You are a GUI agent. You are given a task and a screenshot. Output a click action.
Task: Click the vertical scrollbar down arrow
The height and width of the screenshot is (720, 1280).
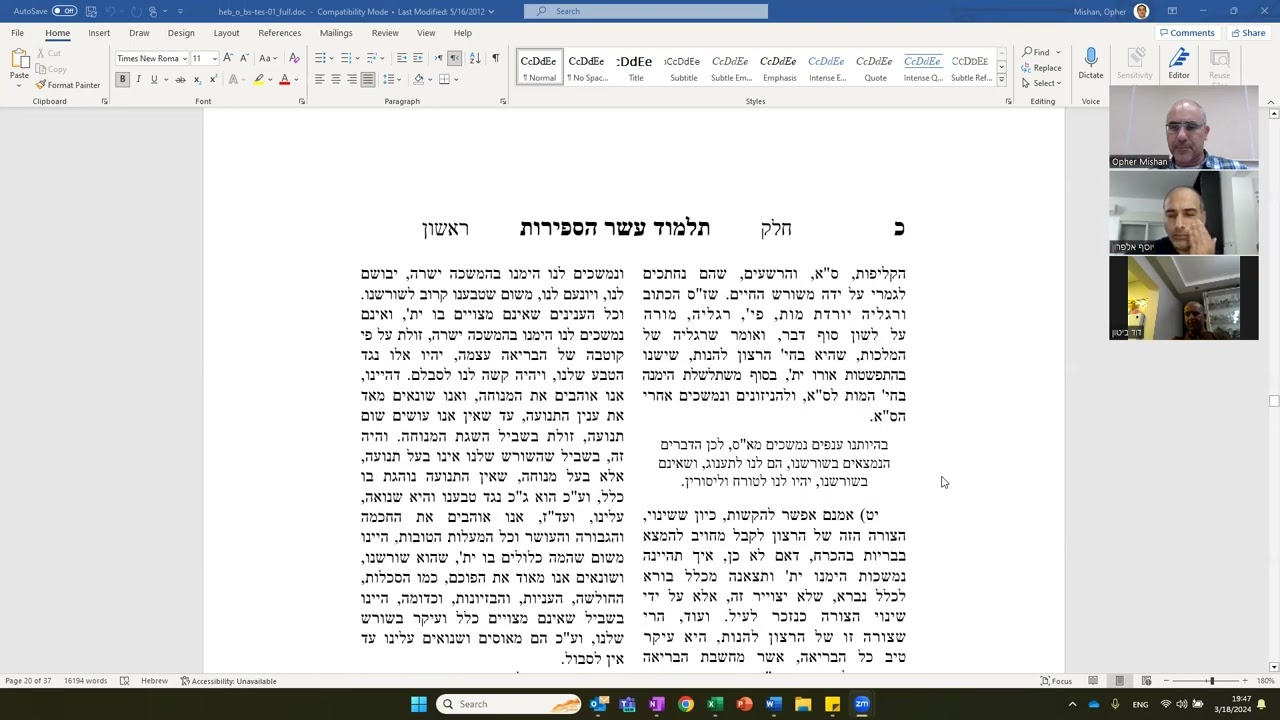point(1272,667)
